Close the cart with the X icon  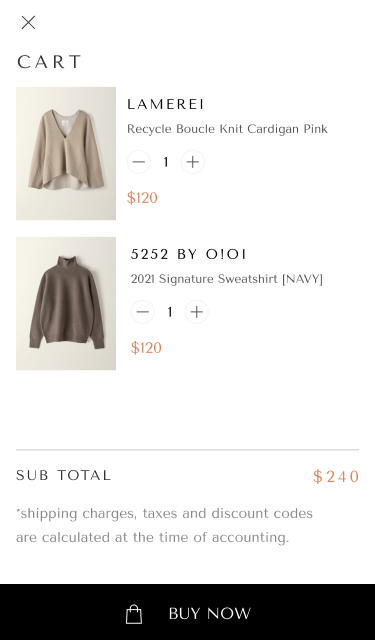[28, 22]
